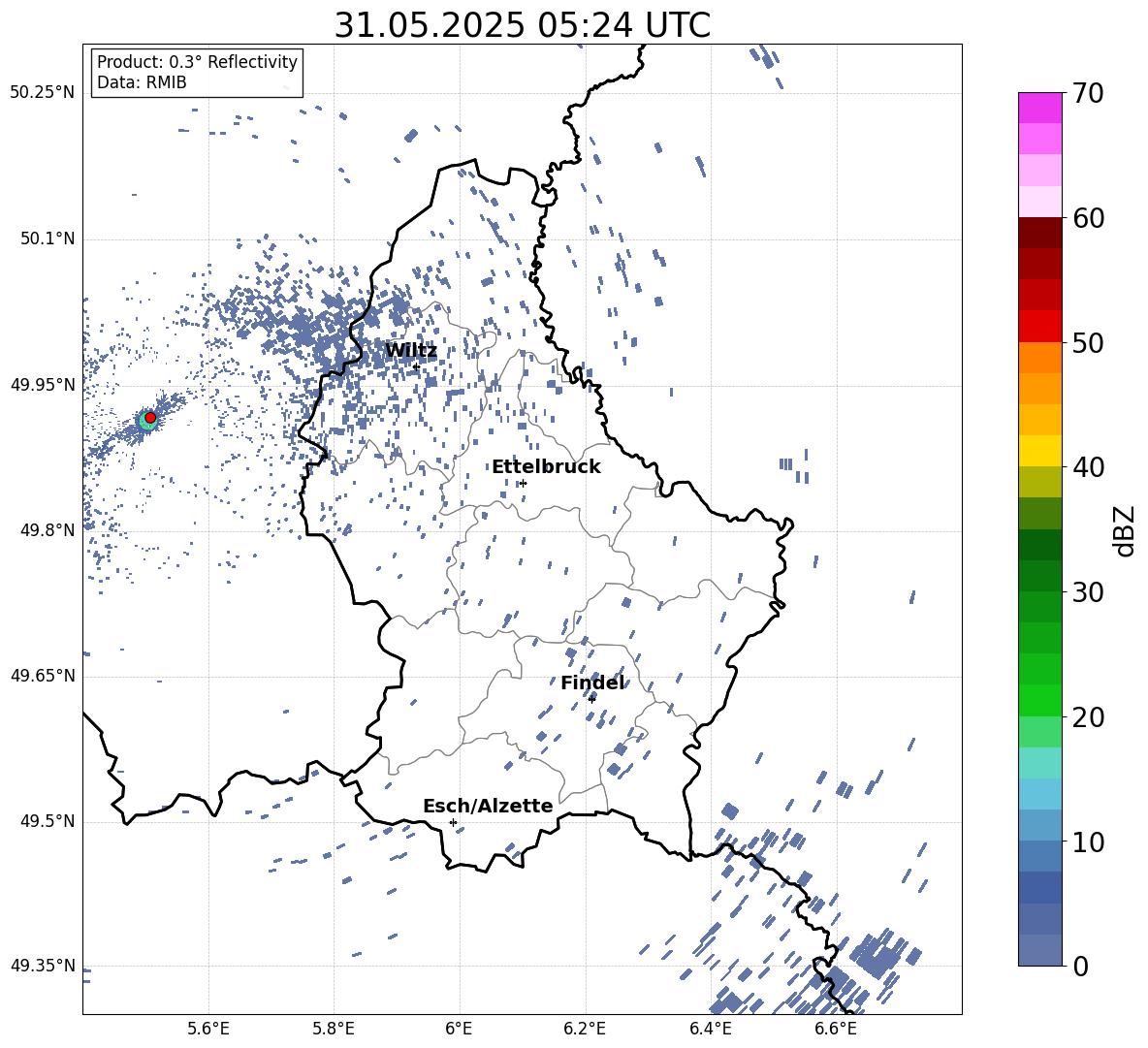The height and width of the screenshot is (1048, 1148).
Task: Click the 'dBZ' colorbar label
Action: pyautogui.click(x=1126, y=530)
